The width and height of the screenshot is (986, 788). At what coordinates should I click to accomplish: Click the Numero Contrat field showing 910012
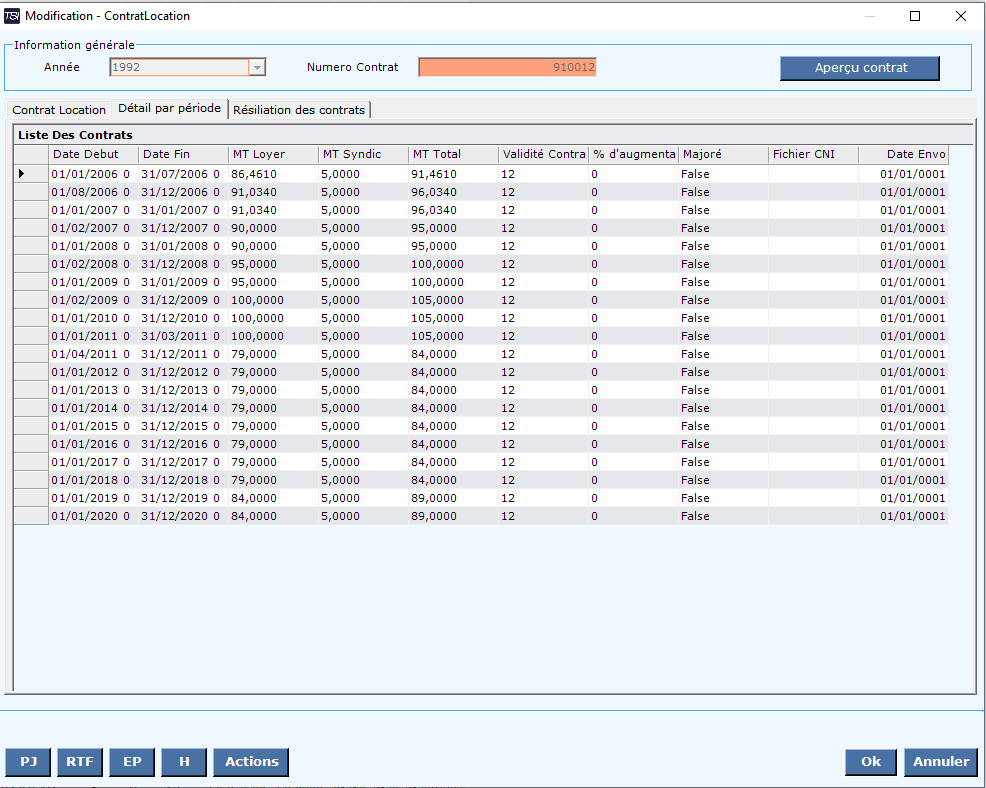click(507, 67)
